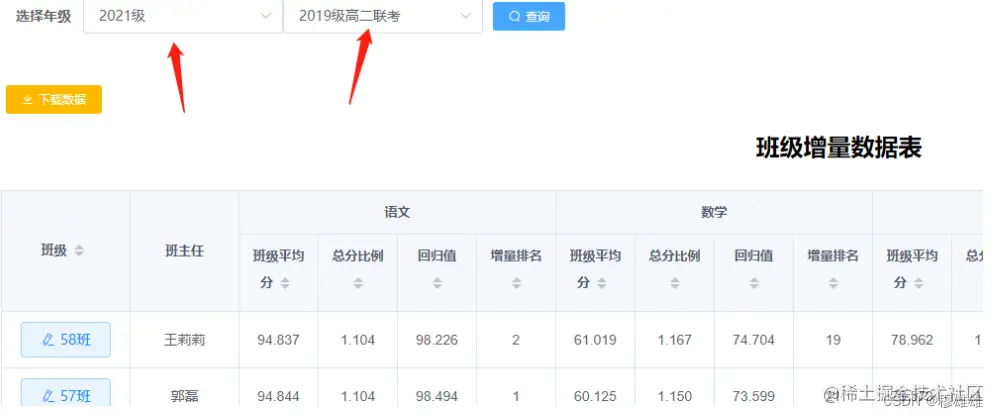Click the 数学 column group header
The image size is (998, 418).
714,212
